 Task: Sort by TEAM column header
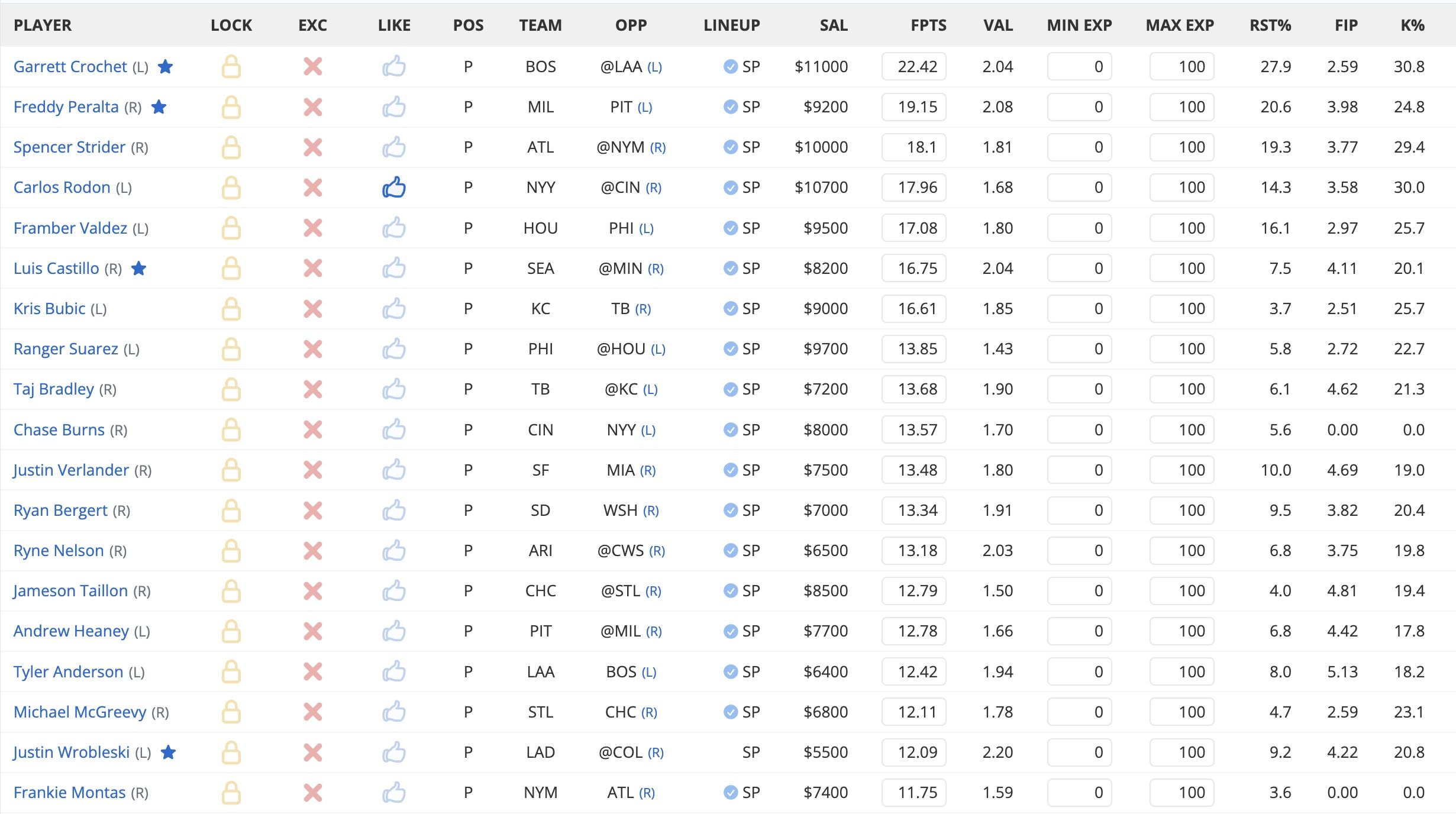(x=540, y=25)
